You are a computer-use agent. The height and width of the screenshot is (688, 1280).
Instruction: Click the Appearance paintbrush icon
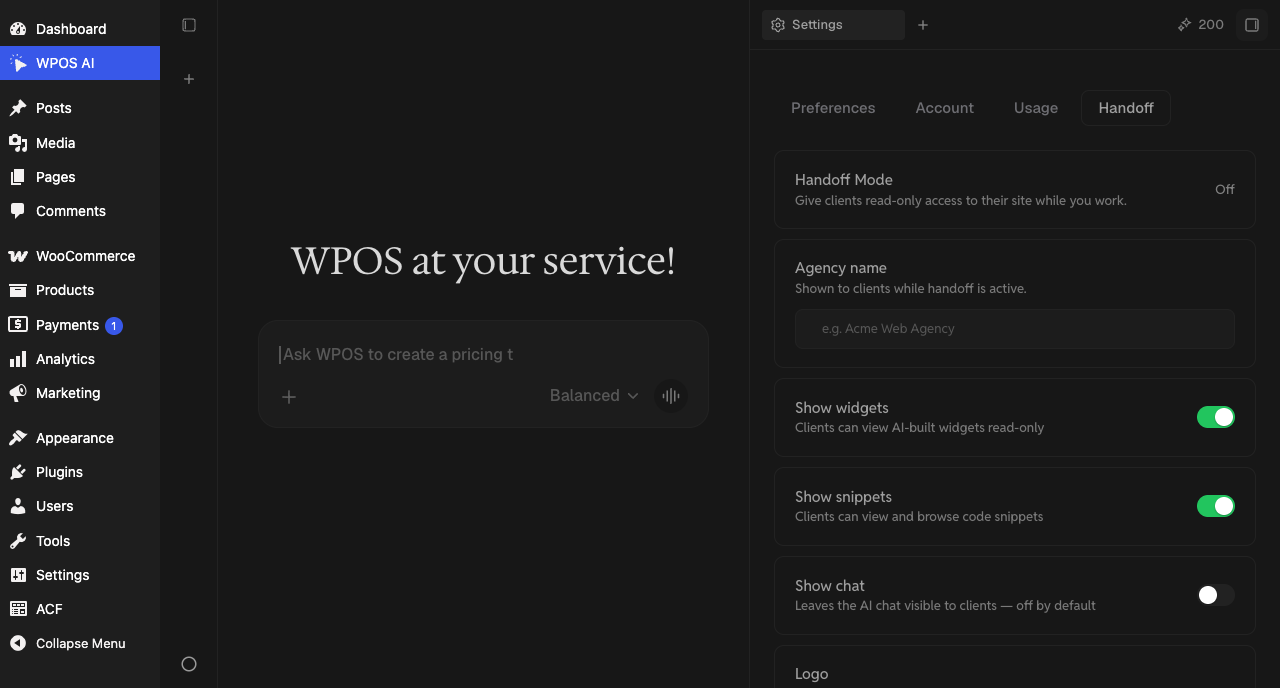coord(18,438)
